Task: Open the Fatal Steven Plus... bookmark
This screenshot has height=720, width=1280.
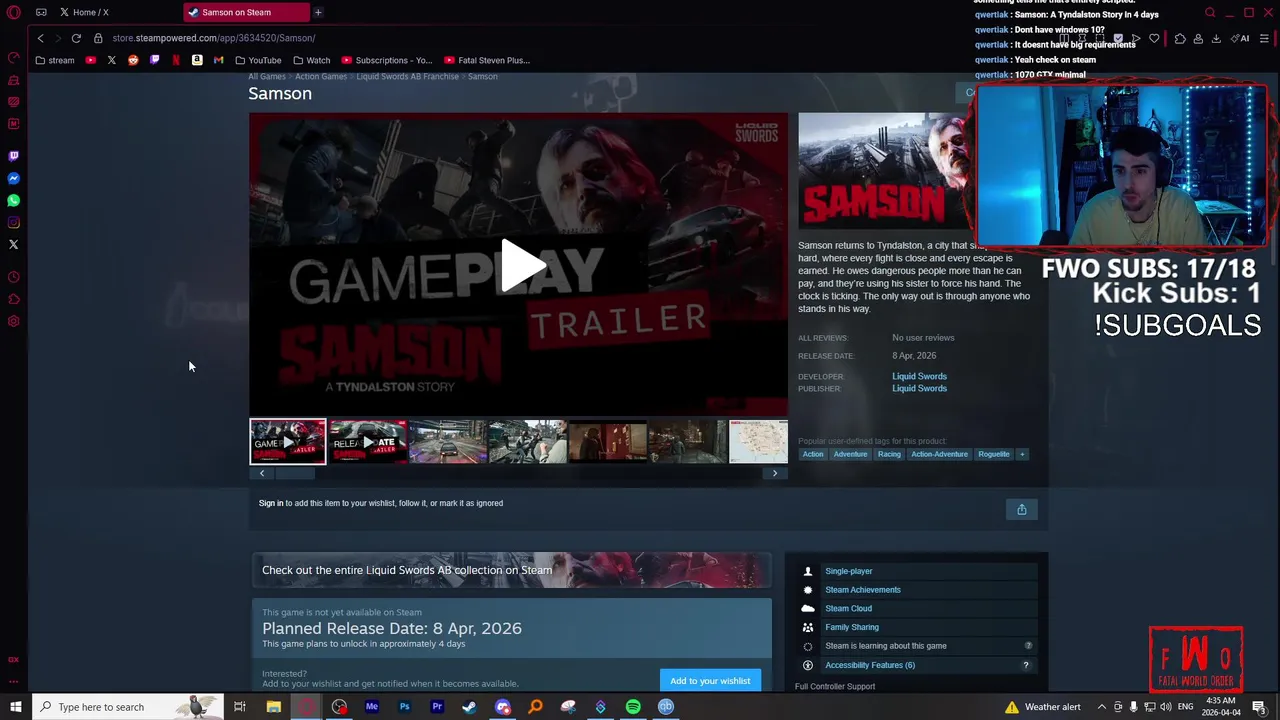Action: click(x=487, y=60)
